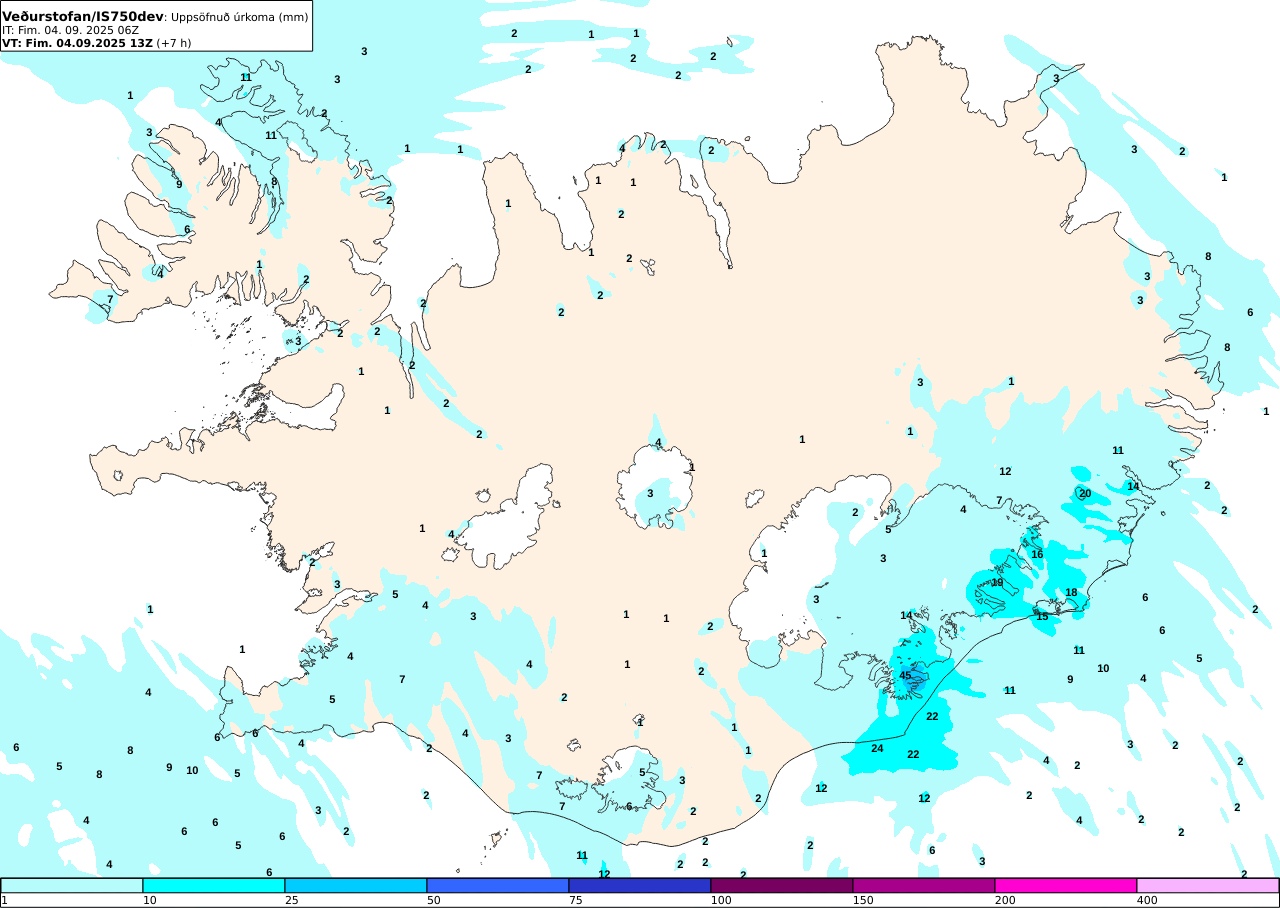Screen dimensions: 1280x908
Task: Click the 15 precipitation value on the coastline
Action: tap(1042, 616)
